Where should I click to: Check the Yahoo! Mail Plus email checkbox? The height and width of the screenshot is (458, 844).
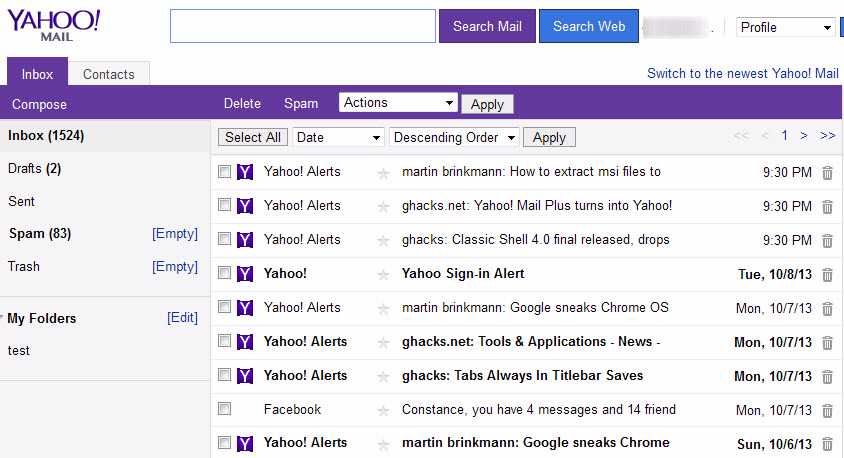point(224,205)
